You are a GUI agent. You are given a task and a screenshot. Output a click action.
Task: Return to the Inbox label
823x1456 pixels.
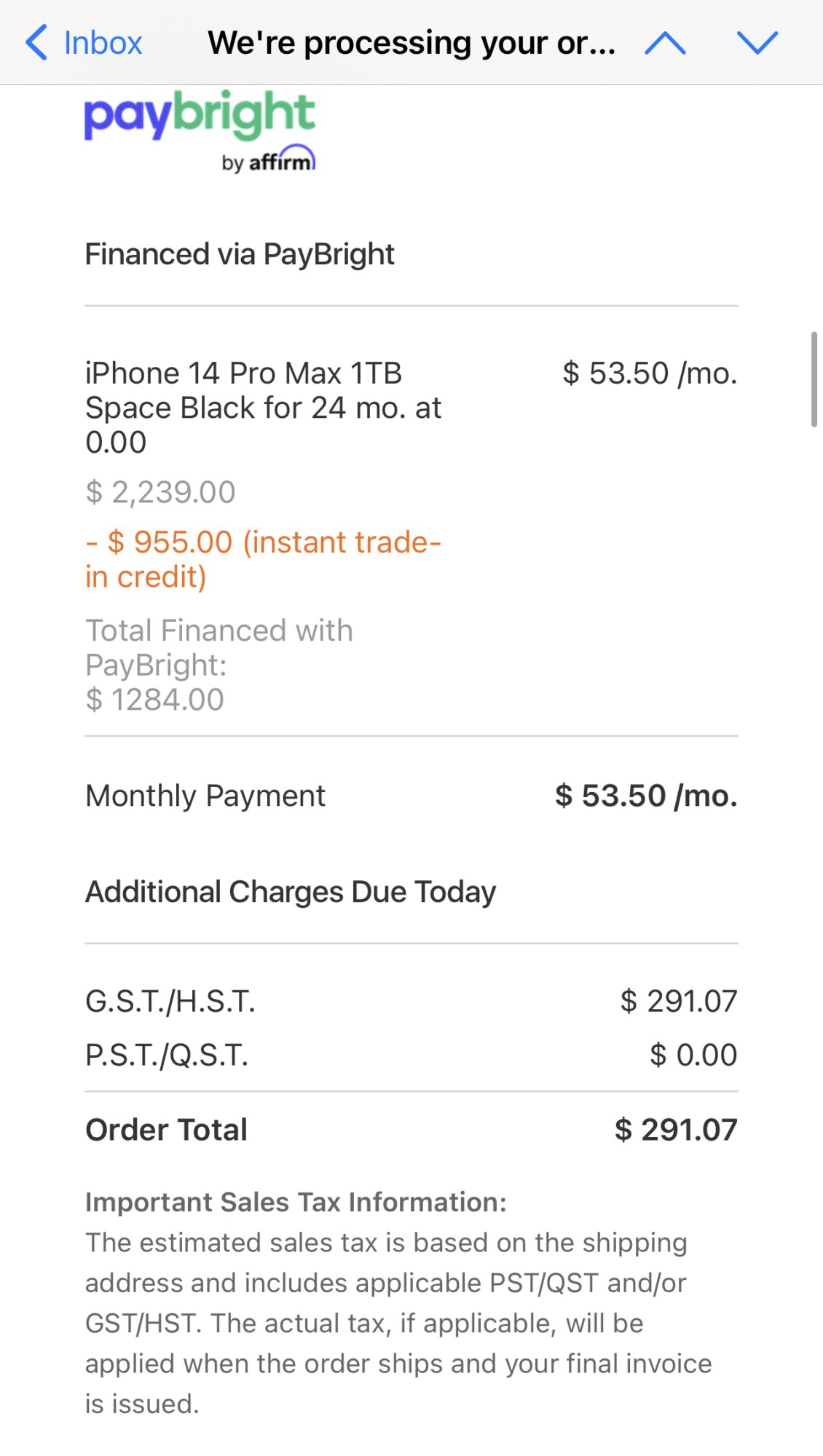pyautogui.click(x=103, y=43)
